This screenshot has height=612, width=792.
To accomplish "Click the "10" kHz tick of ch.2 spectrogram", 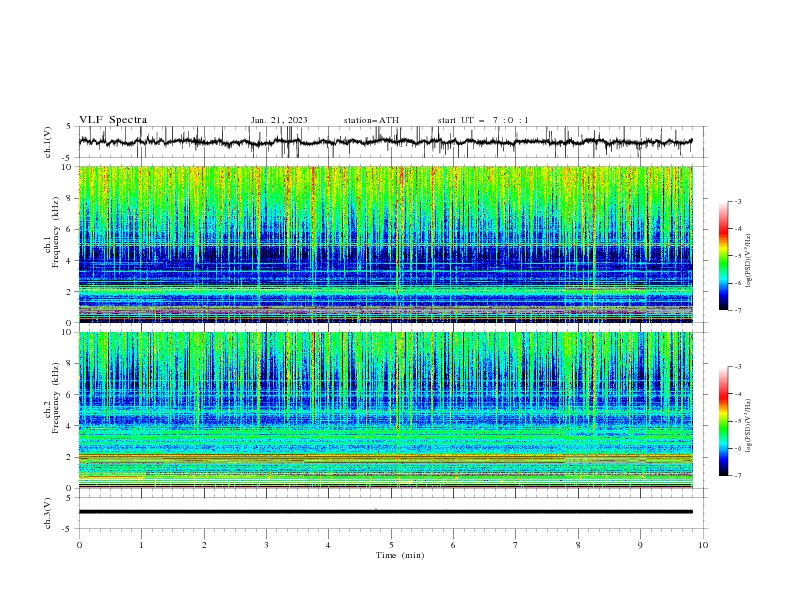I will pos(67,332).
